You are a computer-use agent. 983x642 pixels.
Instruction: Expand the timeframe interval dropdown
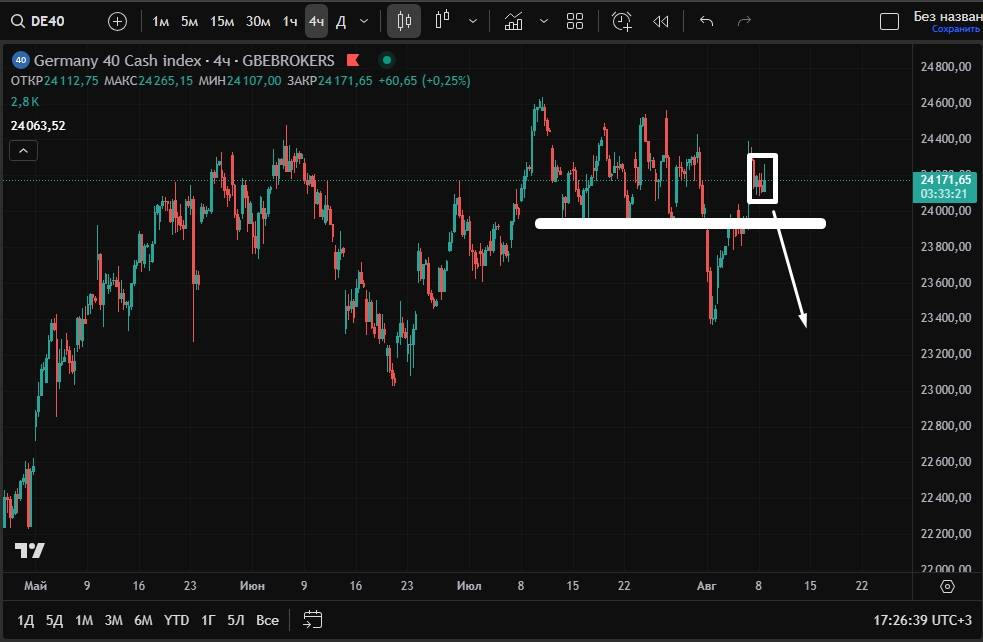pyautogui.click(x=364, y=21)
